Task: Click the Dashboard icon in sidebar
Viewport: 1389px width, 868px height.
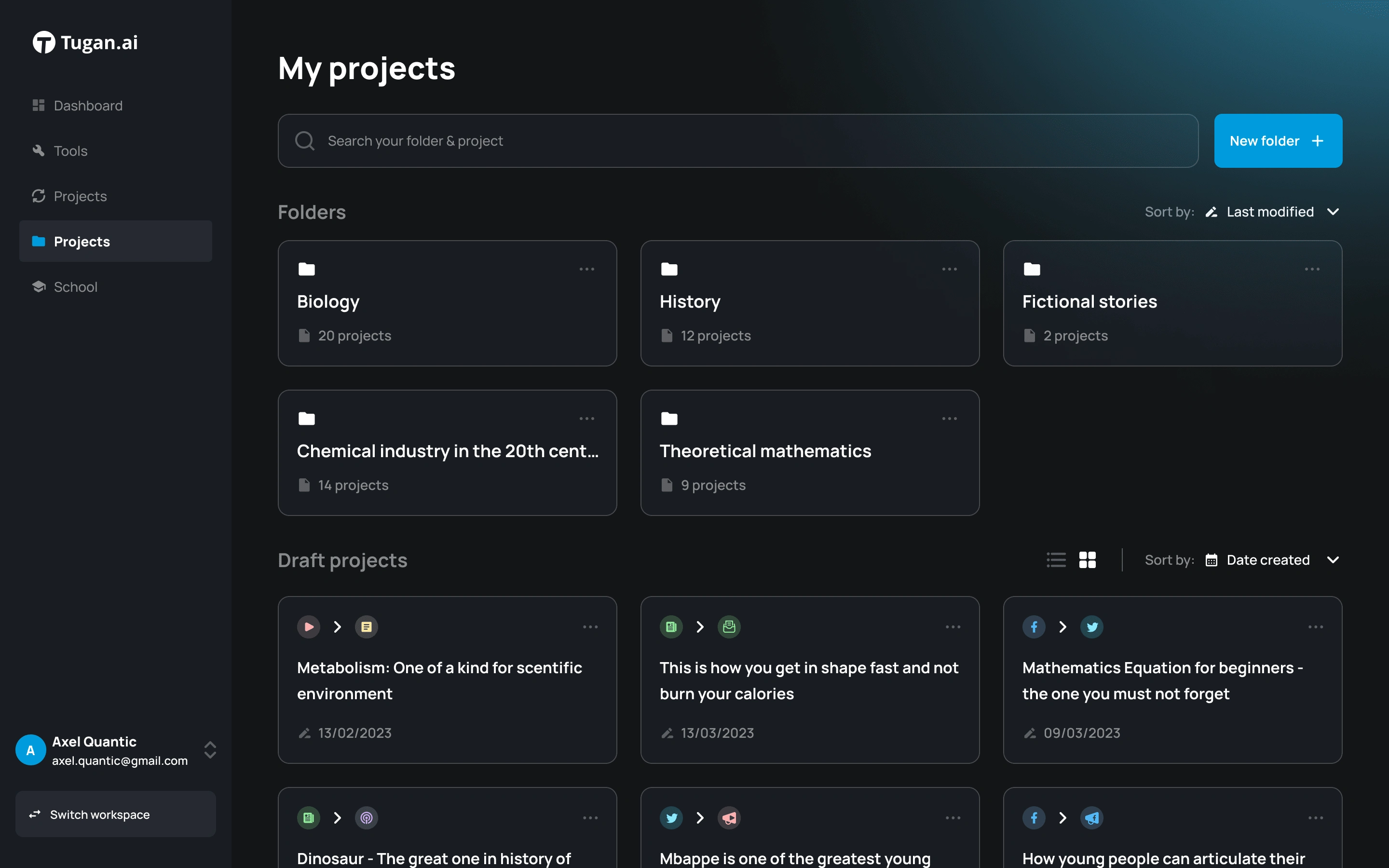Action: [38, 105]
